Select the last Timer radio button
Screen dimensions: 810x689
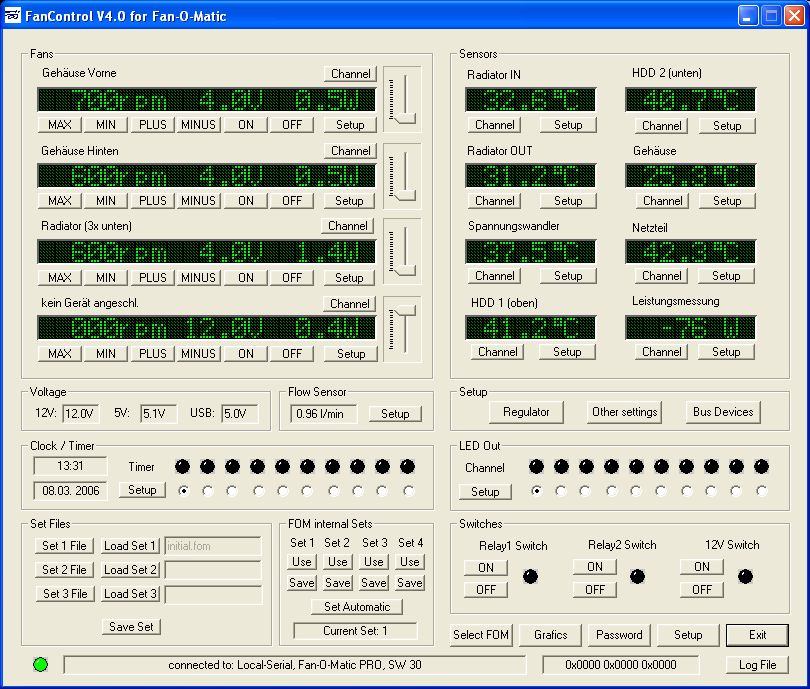[408, 491]
